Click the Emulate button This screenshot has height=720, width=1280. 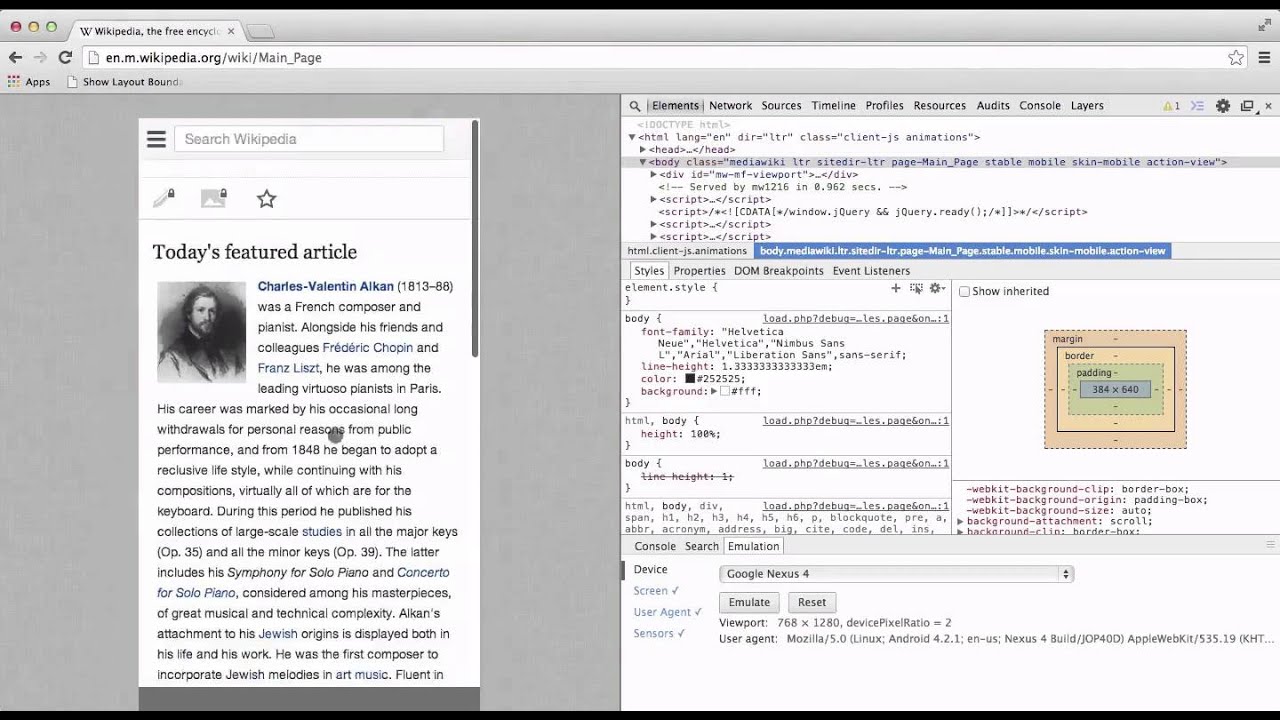tap(749, 602)
